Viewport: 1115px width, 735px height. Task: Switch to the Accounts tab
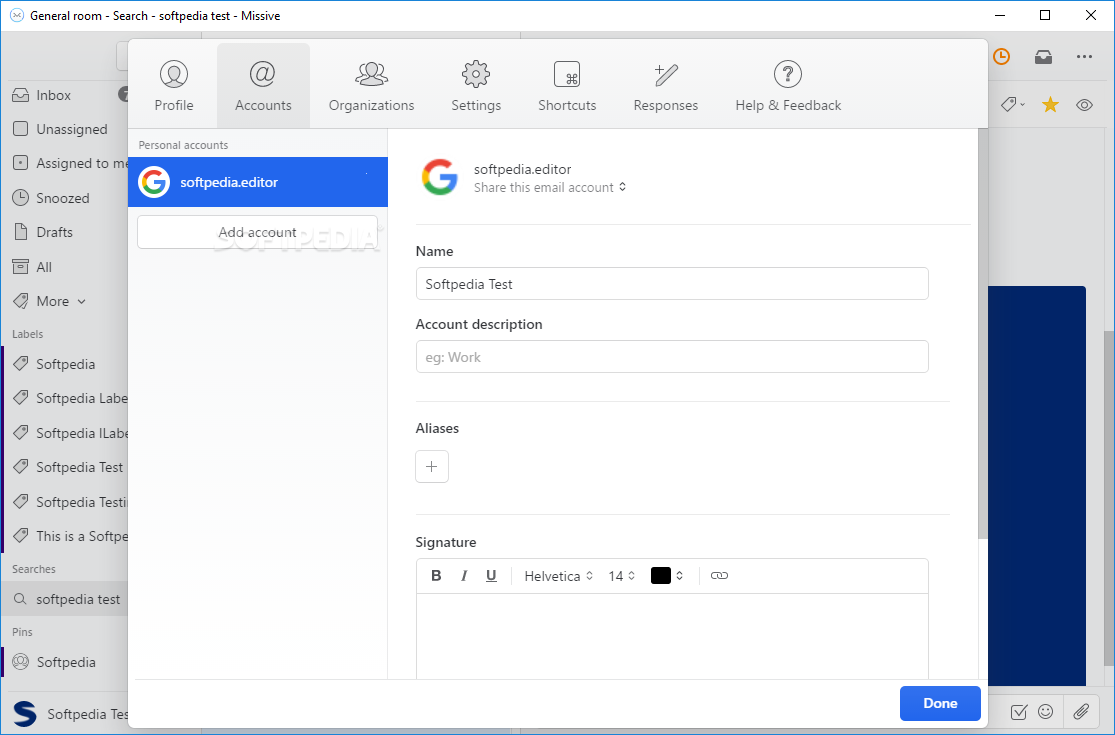[263, 86]
